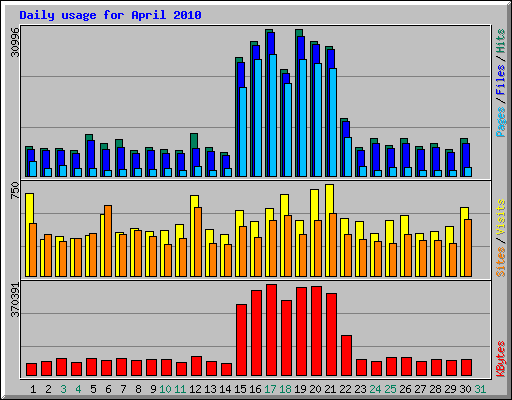
Task: Click the day 26 yellow visits bar
Action: click(403, 246)
